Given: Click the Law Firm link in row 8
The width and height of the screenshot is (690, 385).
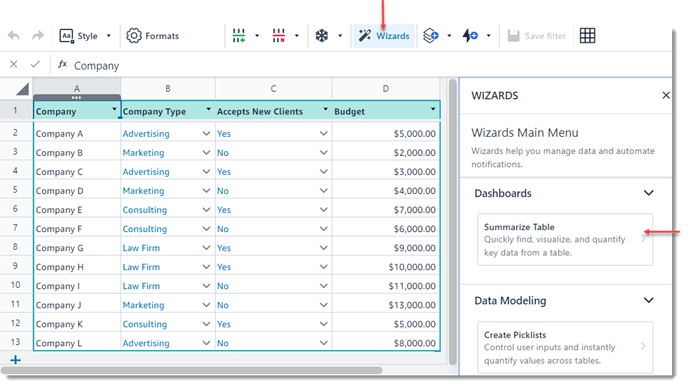Looking at the screenshot, I should pos(141,248).
